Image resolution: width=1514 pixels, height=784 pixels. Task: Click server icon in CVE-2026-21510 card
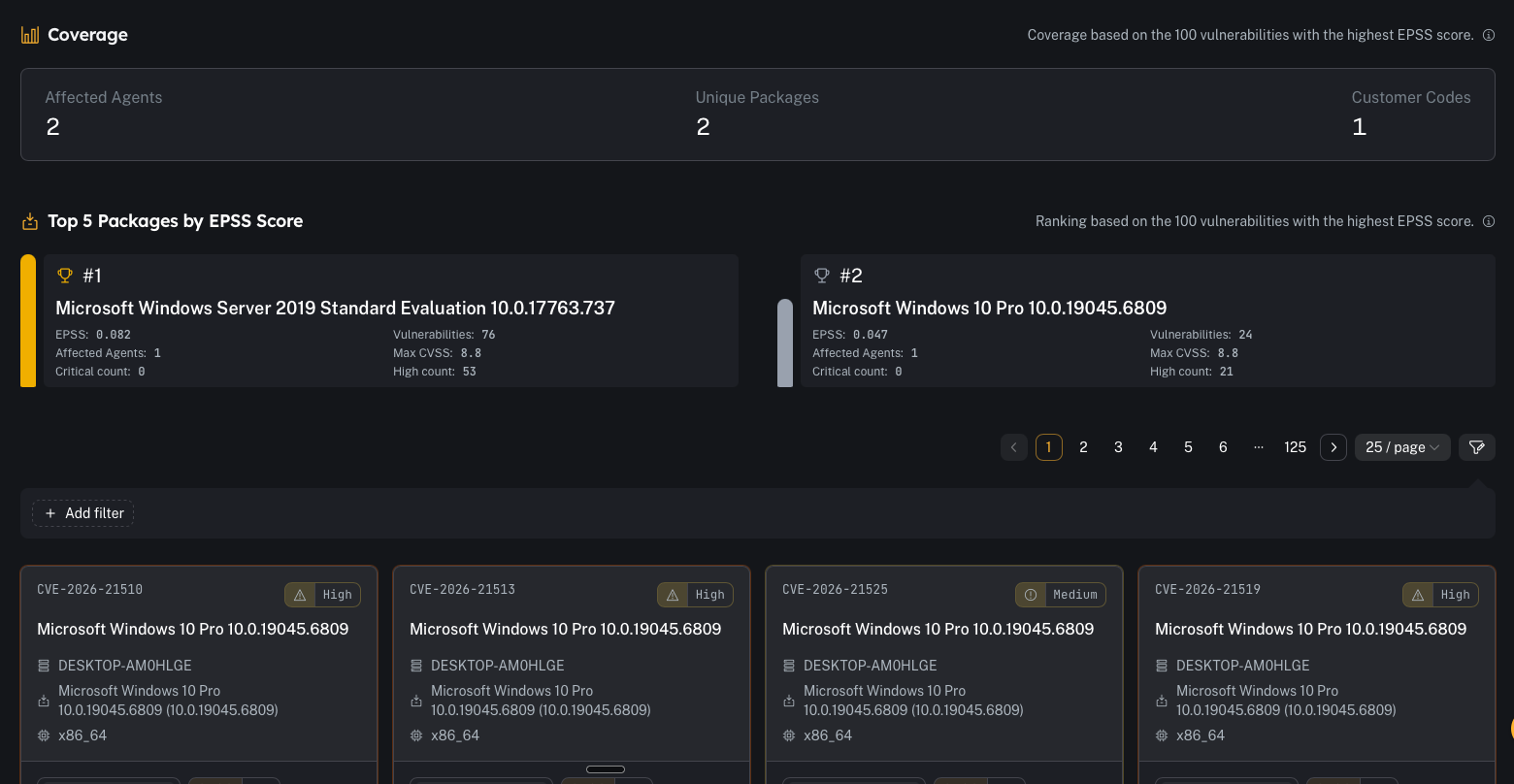(44, 666)
